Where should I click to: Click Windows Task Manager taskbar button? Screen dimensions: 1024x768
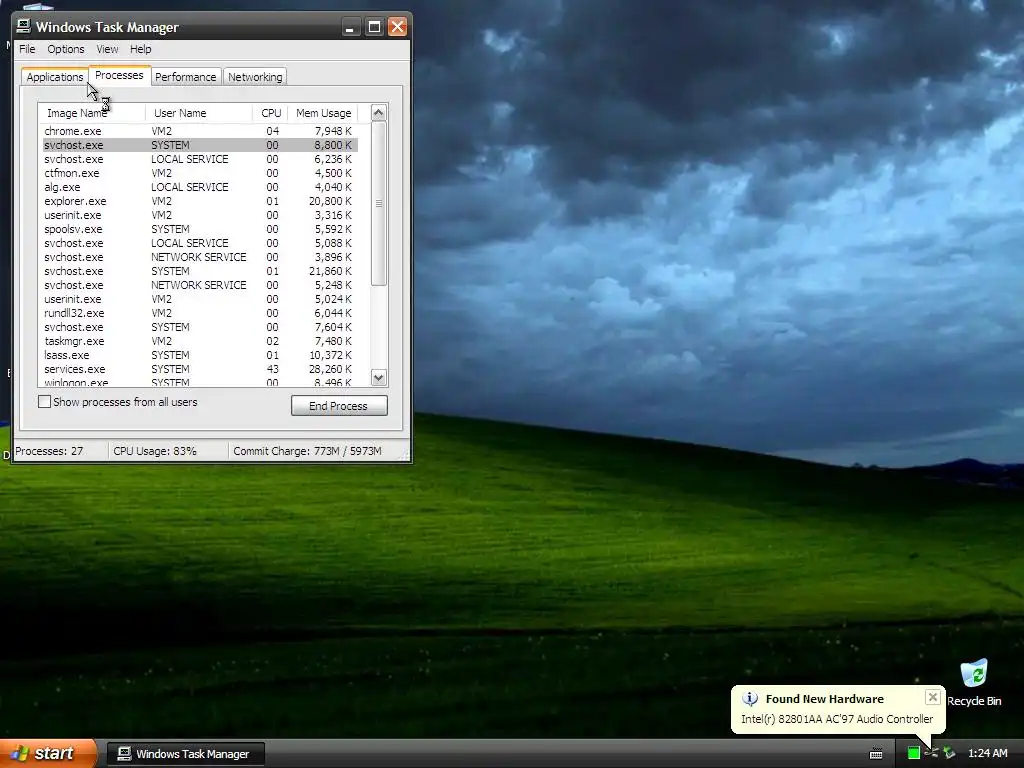click(186, 754)
